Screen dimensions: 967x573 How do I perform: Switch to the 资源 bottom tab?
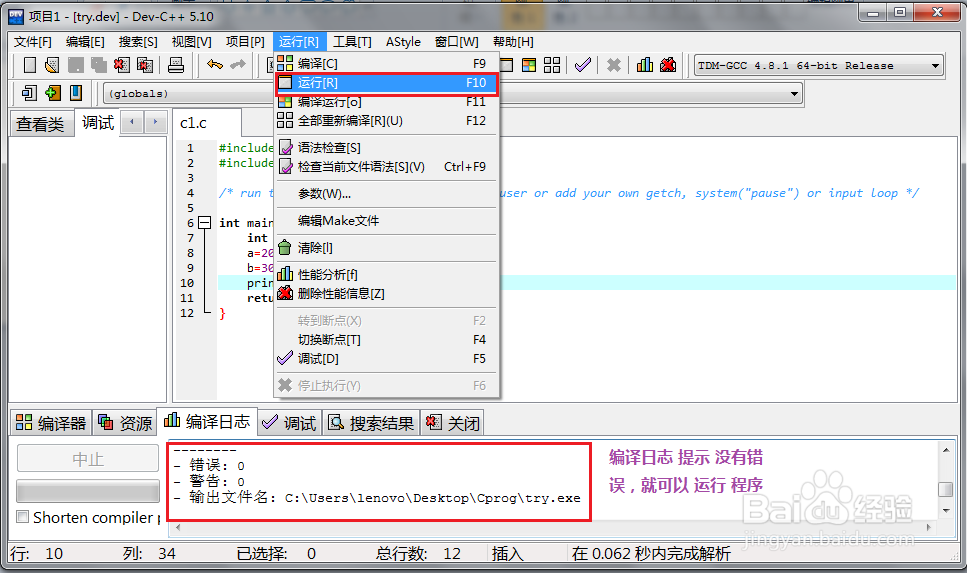(125, 423)
